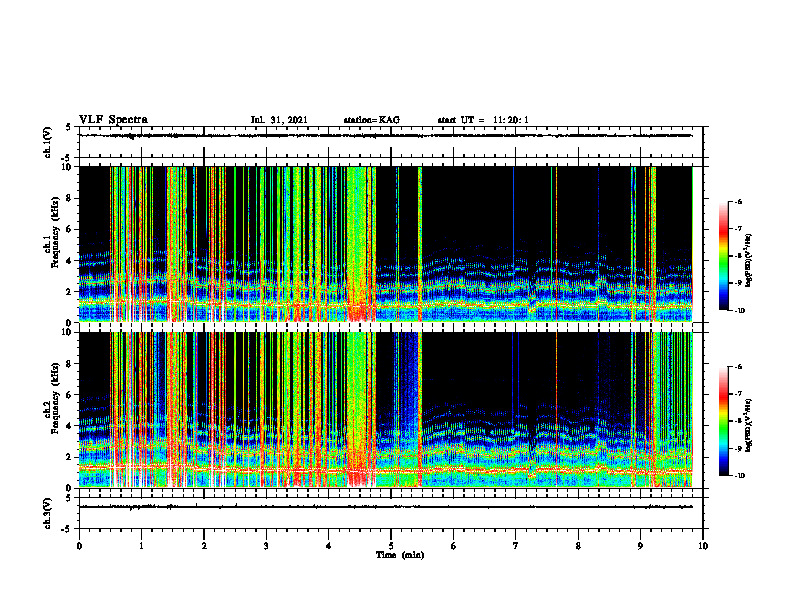Click the "-8" label on ch.1 color scale
The width and height of the screenshot is (792, 612).
click(x=738, y=256)
